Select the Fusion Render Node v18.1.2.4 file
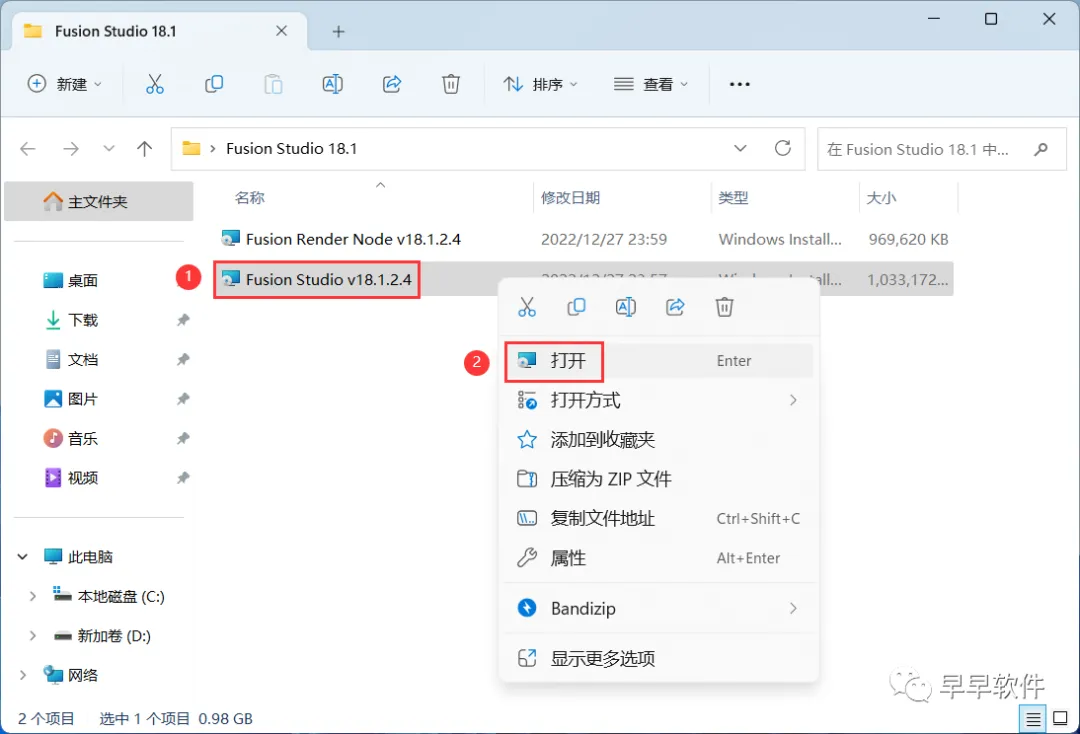1080x734 pixels. point(583,239)
